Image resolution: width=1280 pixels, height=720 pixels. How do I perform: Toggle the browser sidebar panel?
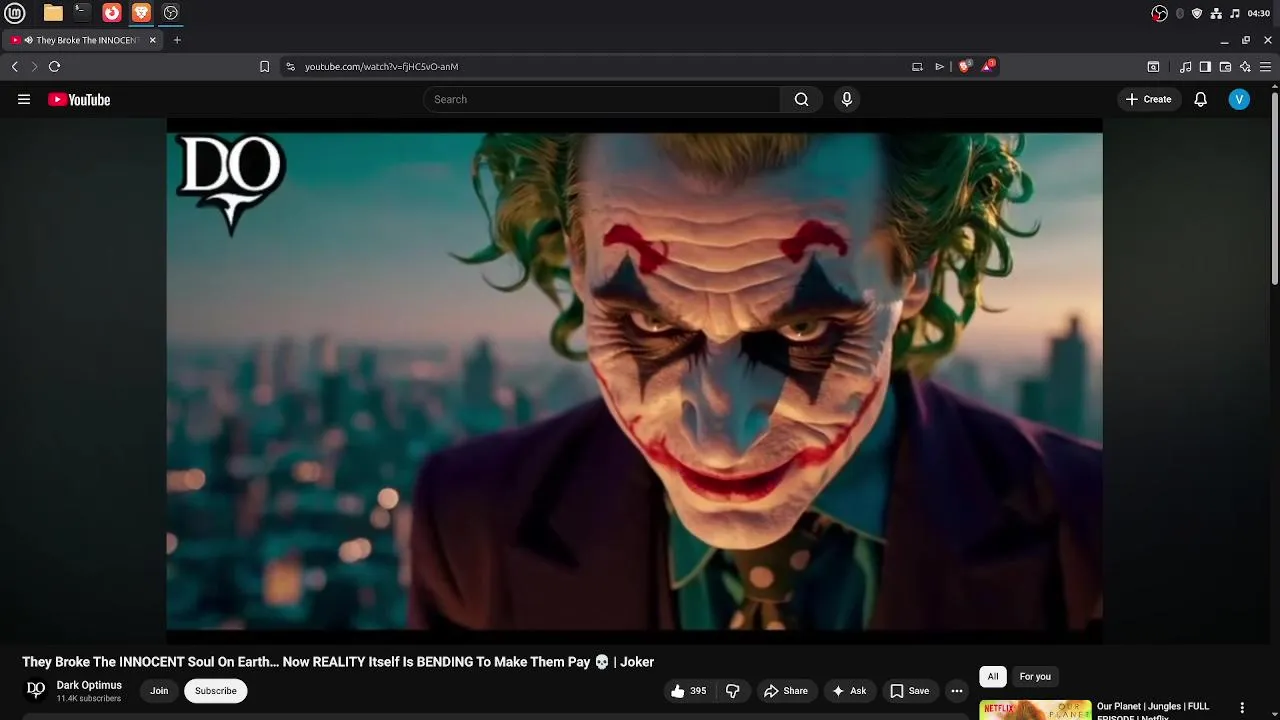pos(1205,67)
